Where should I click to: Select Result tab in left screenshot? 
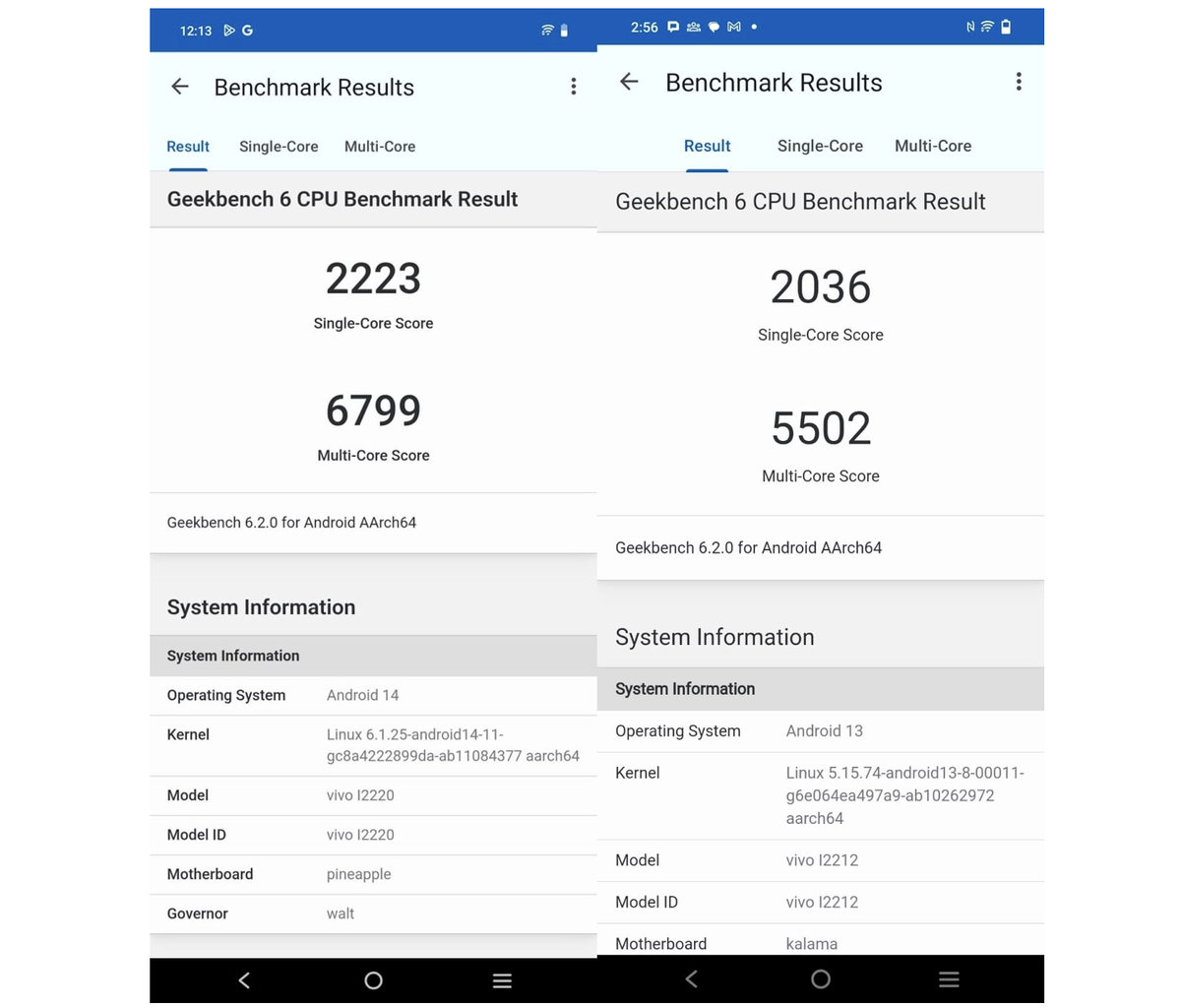tap(188, 147)
